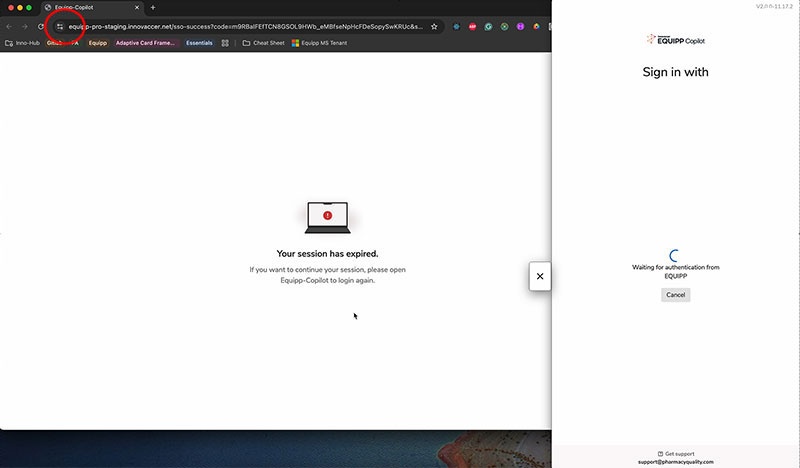Screen dimensions: 800x468
Task: Open the Equipp bookmark
Action: (x=97, y=43)
